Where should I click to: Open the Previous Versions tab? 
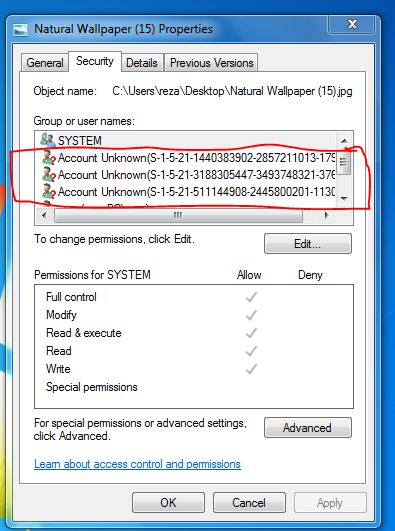tap(211, 63)
